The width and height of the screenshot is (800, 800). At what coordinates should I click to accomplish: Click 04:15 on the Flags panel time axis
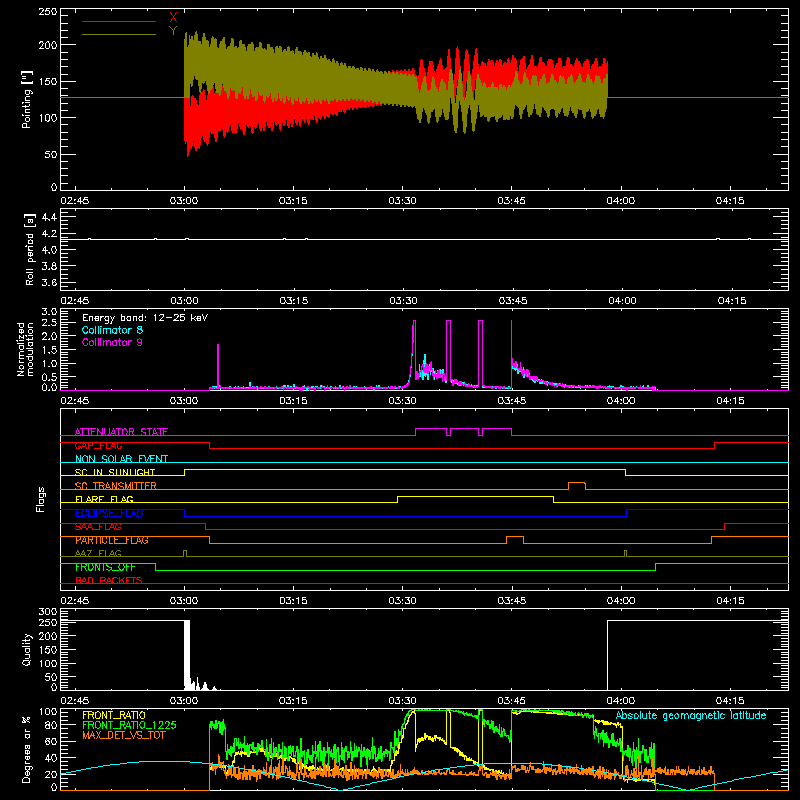pos(730,601)
